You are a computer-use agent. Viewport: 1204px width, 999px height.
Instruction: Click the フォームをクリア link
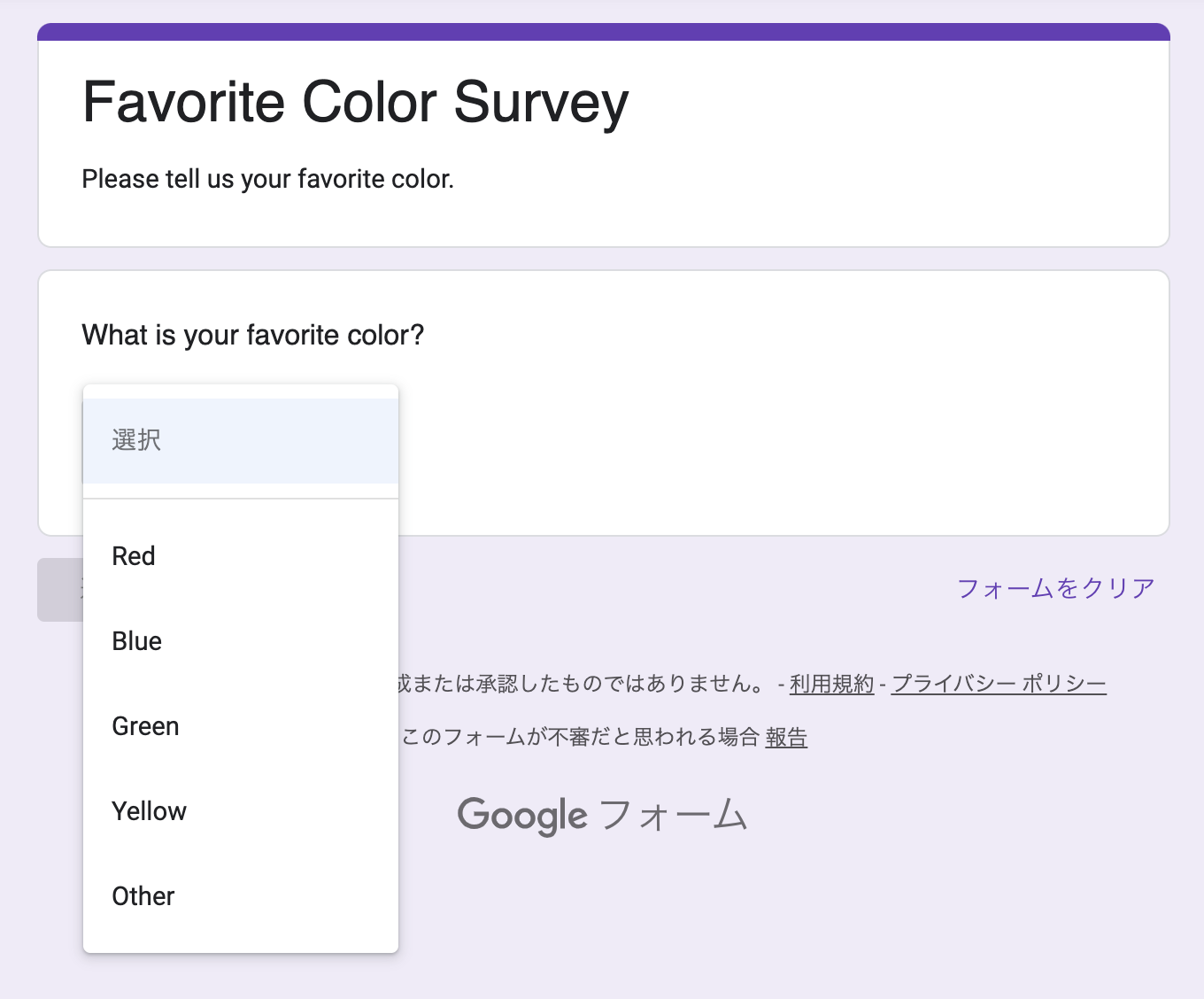tap(1055, 588)
